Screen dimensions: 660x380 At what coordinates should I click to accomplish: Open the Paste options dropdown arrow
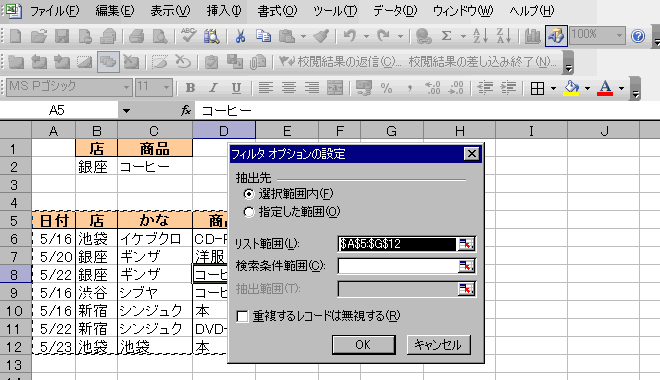[x=303, y=36]
